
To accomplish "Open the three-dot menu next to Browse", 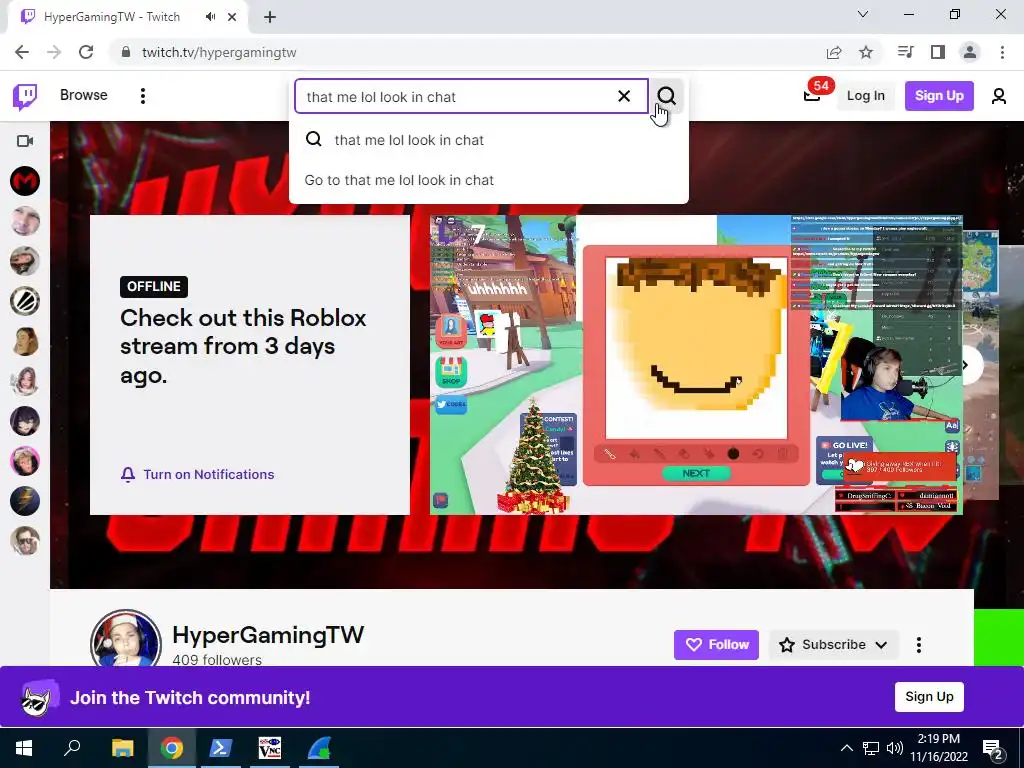I will pos(142,96).
